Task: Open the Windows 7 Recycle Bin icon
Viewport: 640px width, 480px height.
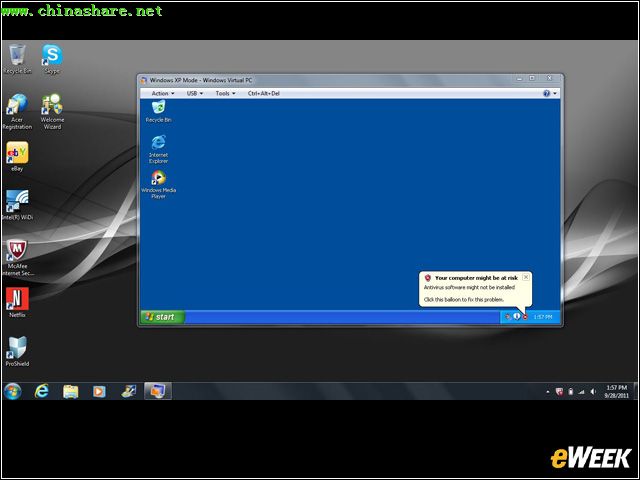Action: click(17, 59)
